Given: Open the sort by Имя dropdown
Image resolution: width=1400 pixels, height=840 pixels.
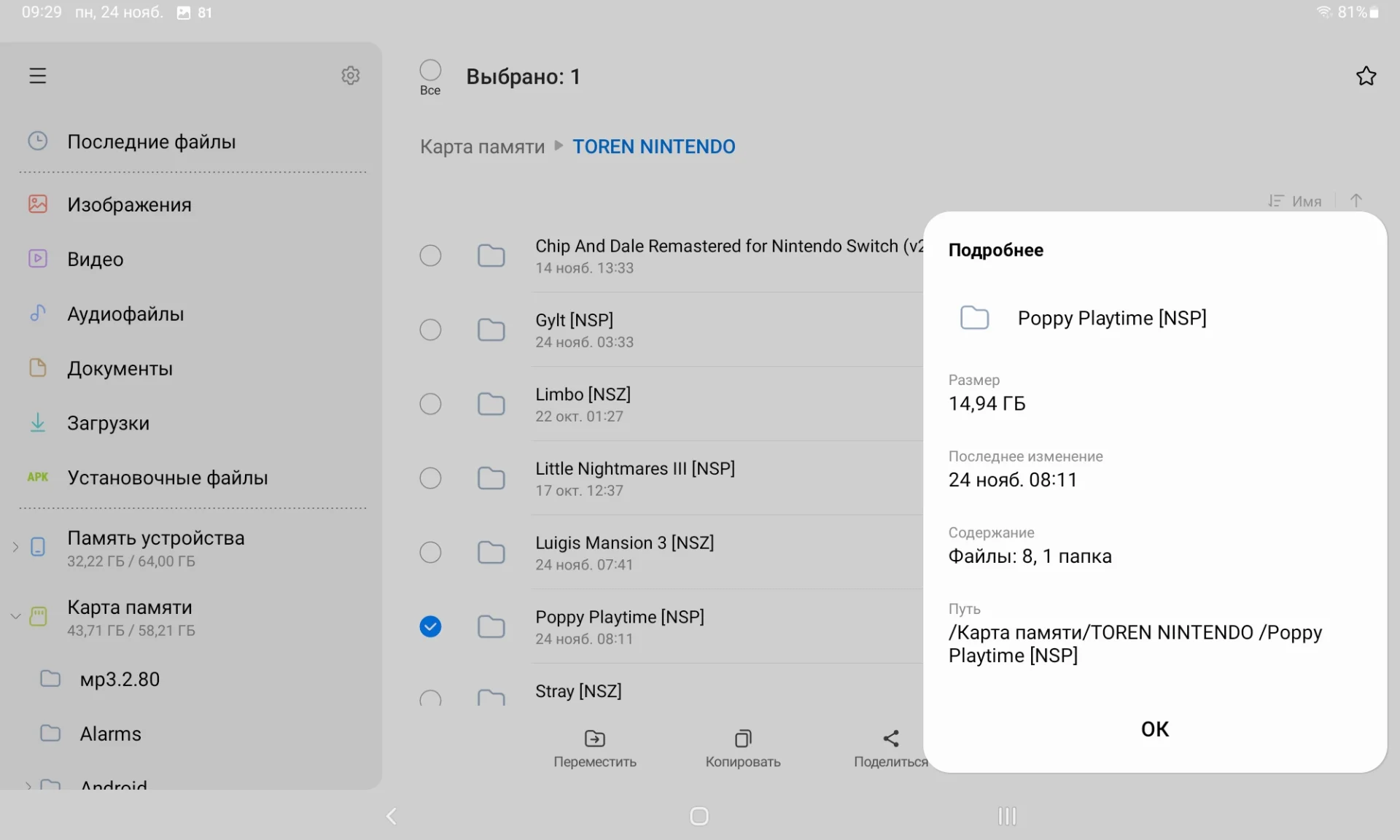Looking at the screenshot, I should point(1295,201).
